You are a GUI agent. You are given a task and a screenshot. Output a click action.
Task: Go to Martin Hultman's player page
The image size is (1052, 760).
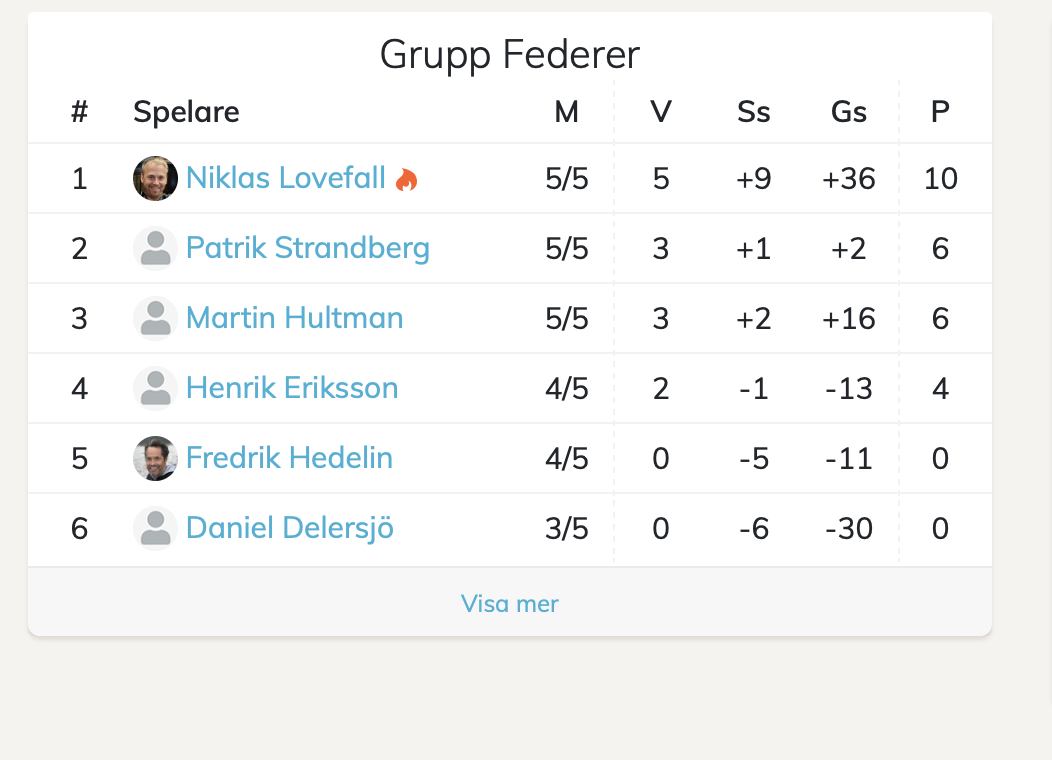295,318
